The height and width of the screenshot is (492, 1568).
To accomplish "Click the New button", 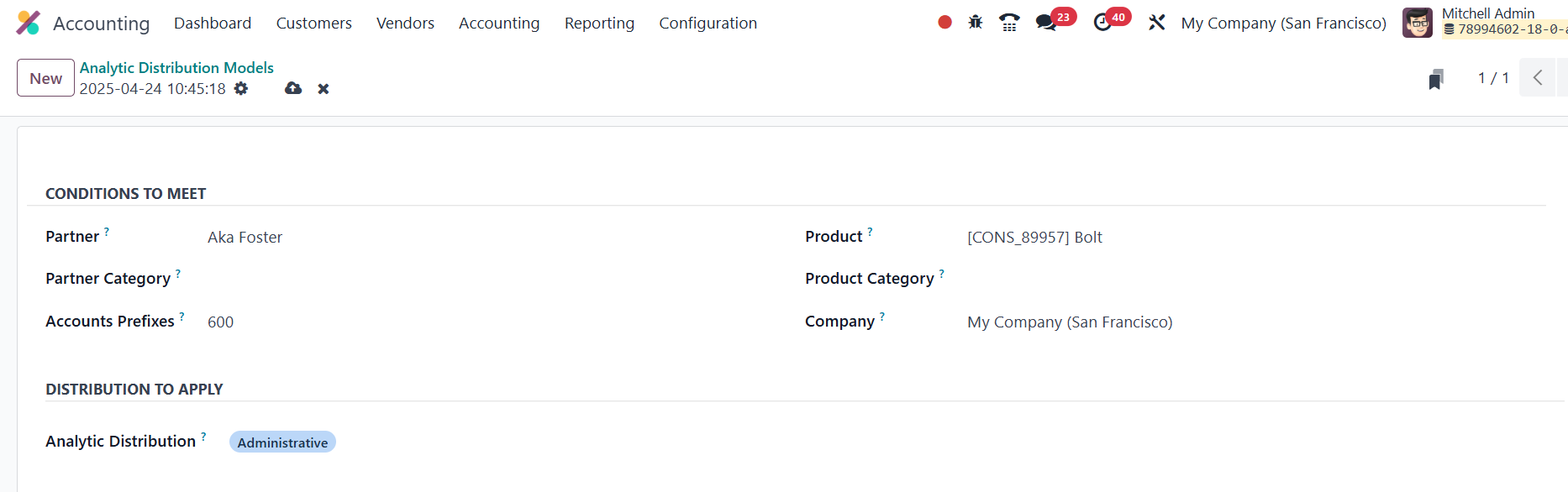I will 45,78.
